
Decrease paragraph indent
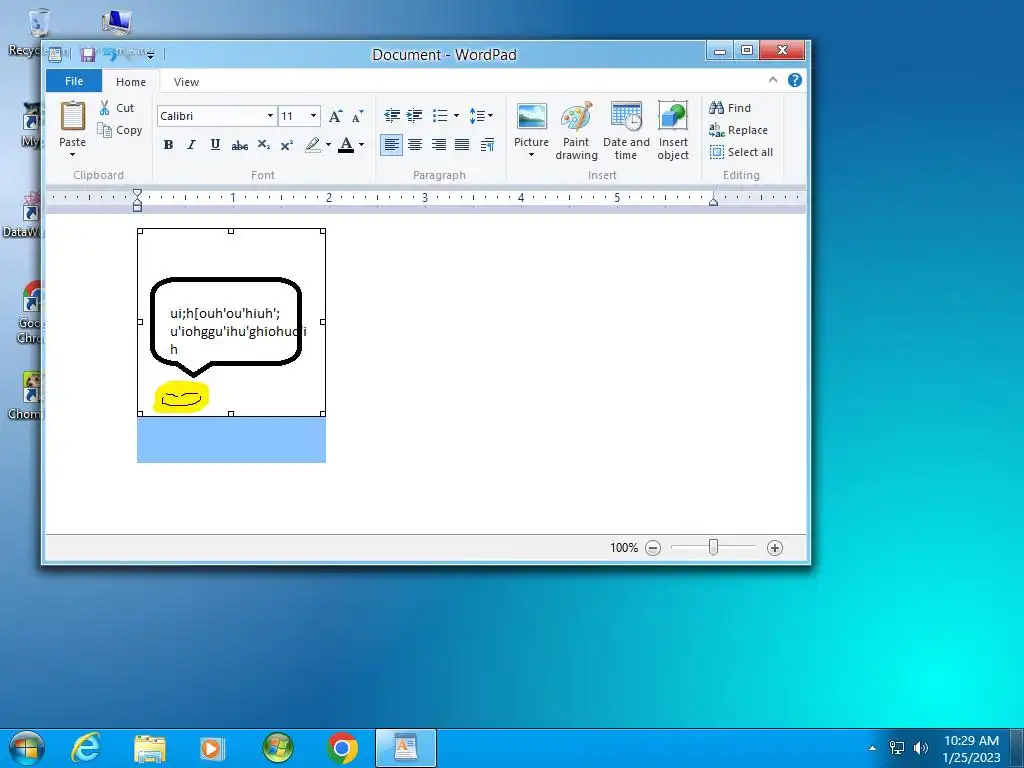tap(392, 116)
